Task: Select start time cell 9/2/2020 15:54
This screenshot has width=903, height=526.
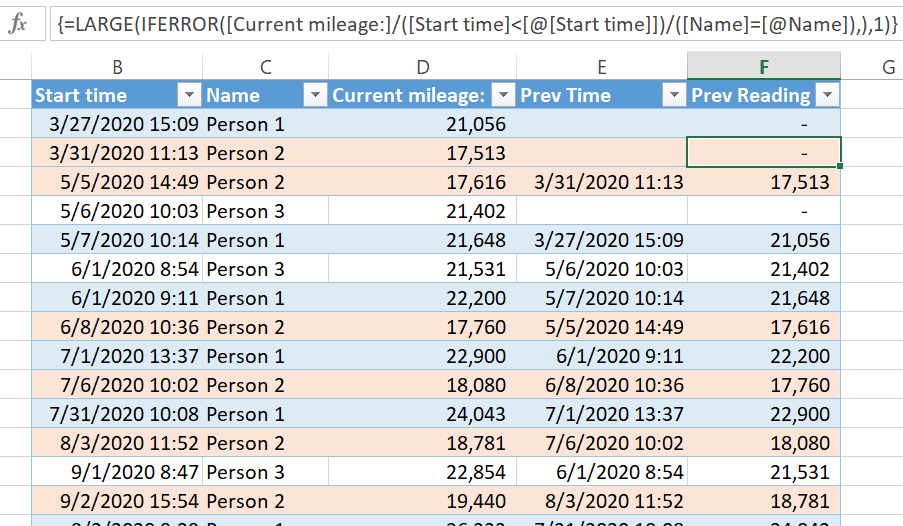Action: (117, 501)
